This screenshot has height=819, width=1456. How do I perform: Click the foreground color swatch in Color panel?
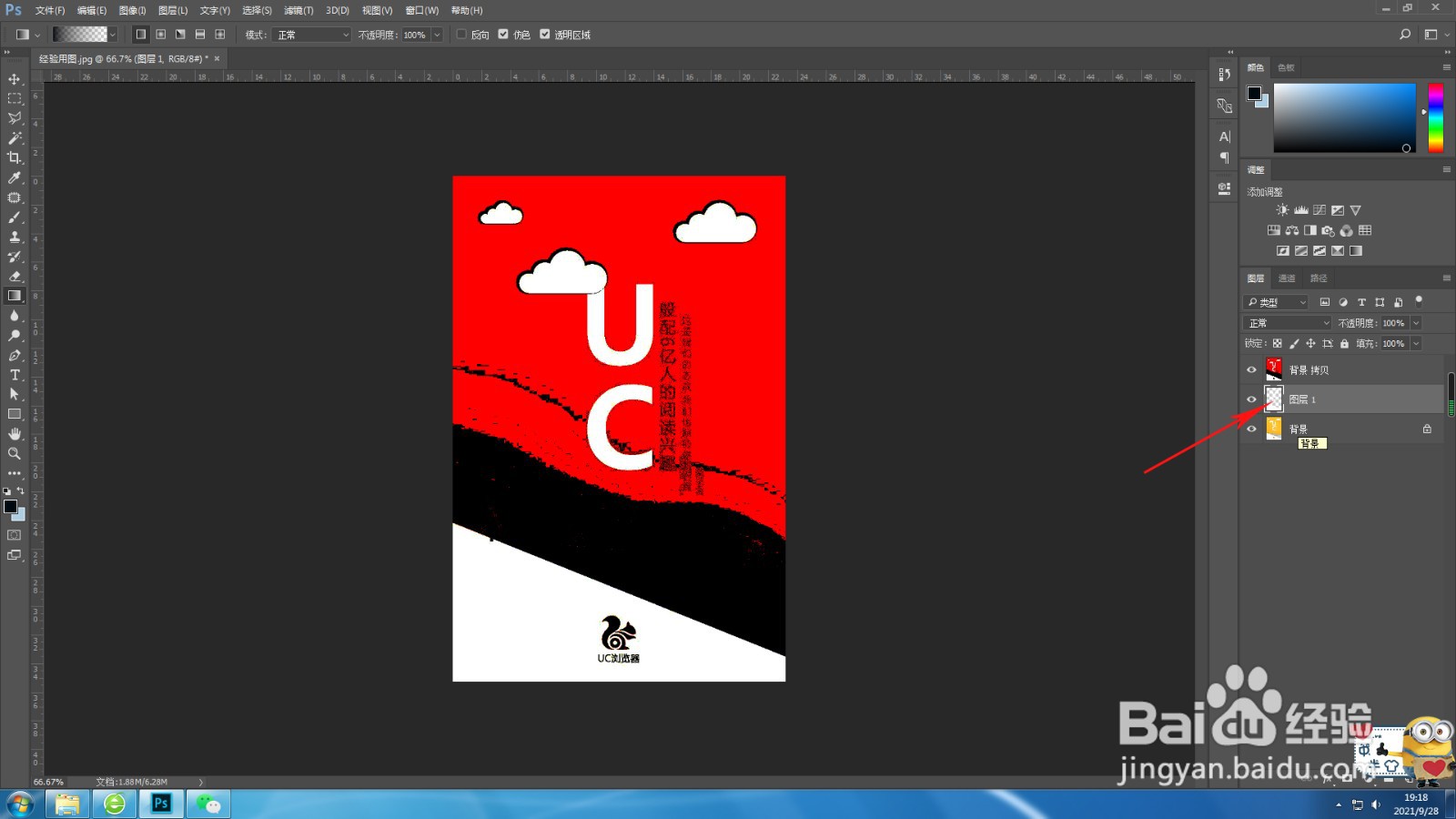tap(1254, 93)
